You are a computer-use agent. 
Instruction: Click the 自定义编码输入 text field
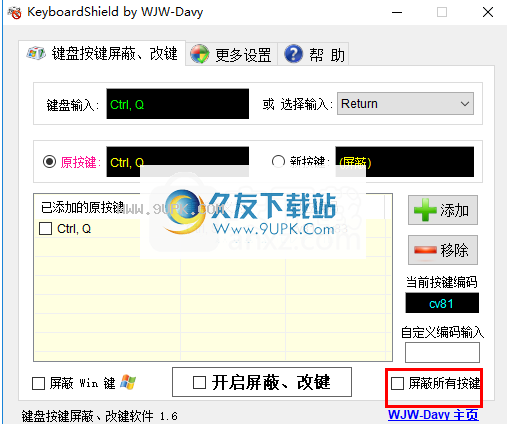[x=442, y=352]
